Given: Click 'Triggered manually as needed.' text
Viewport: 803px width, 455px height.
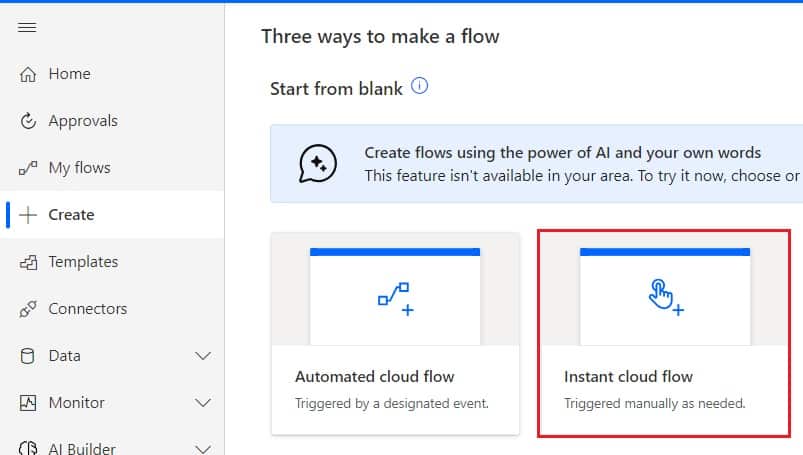Looking at the screenshot, I should coord(654,404).
